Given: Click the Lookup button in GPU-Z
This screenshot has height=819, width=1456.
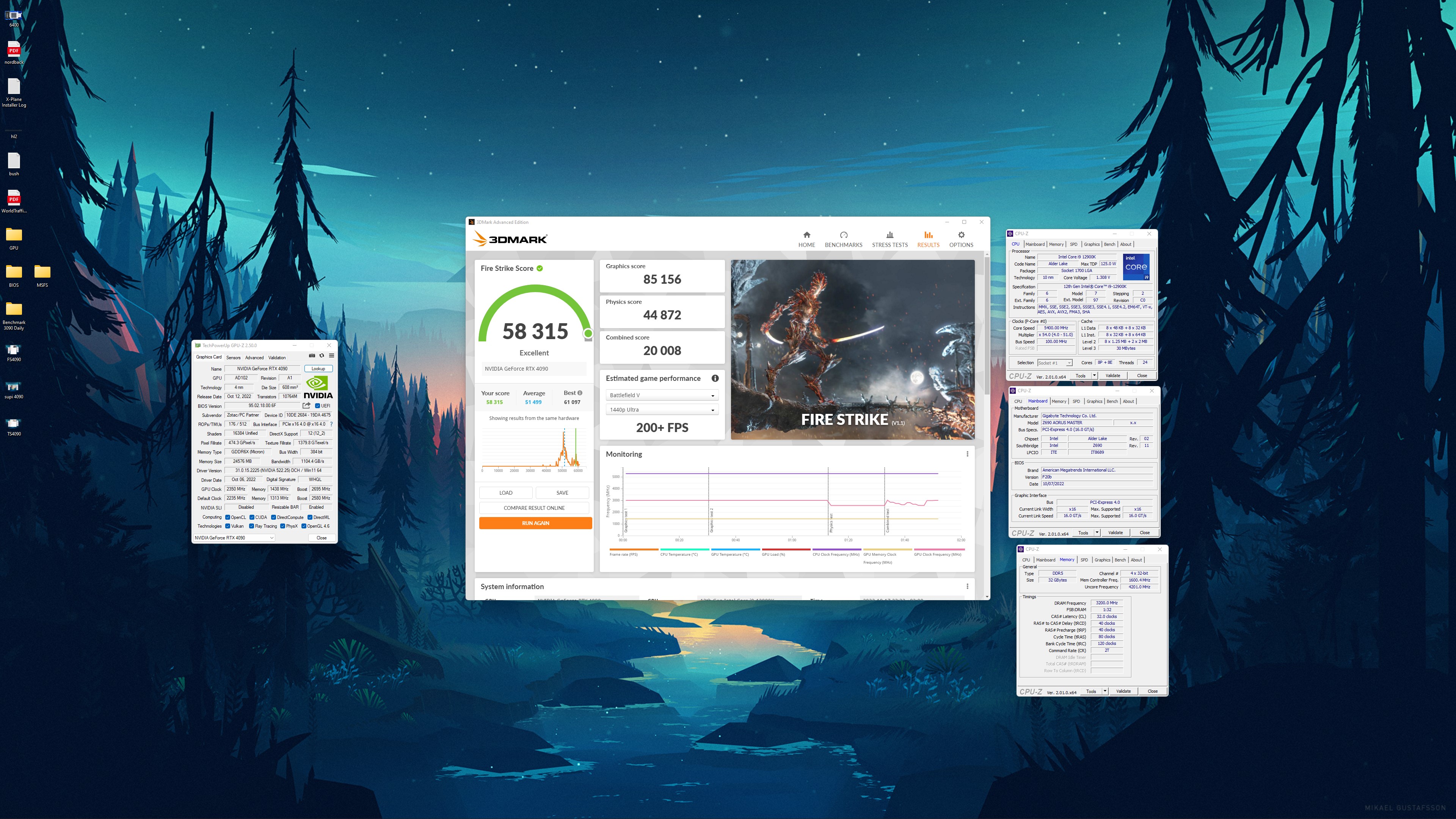Looking at the screenshot, I should pos(318,369).
